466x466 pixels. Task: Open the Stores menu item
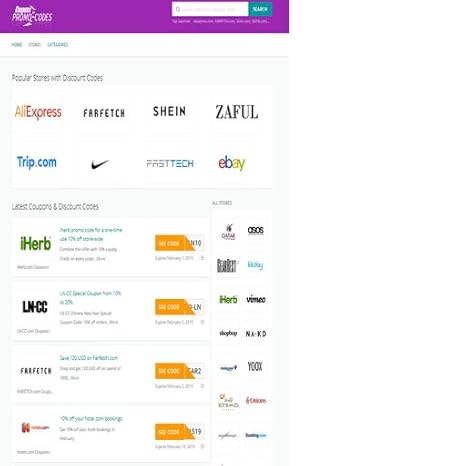coord(35,45)
